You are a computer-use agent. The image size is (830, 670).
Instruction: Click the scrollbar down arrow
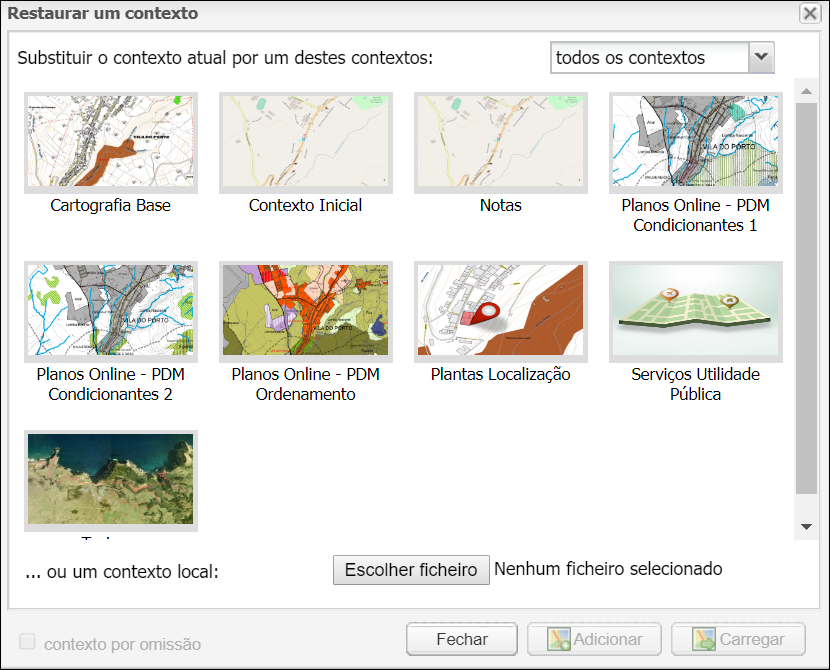pos(805,524)
